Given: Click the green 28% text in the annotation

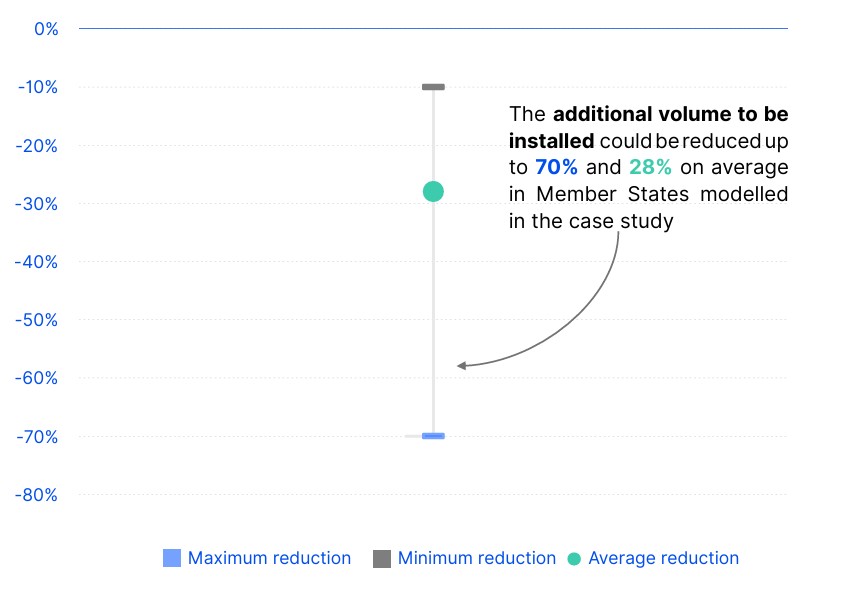Looking at the screenshot, I should point(650,167).
